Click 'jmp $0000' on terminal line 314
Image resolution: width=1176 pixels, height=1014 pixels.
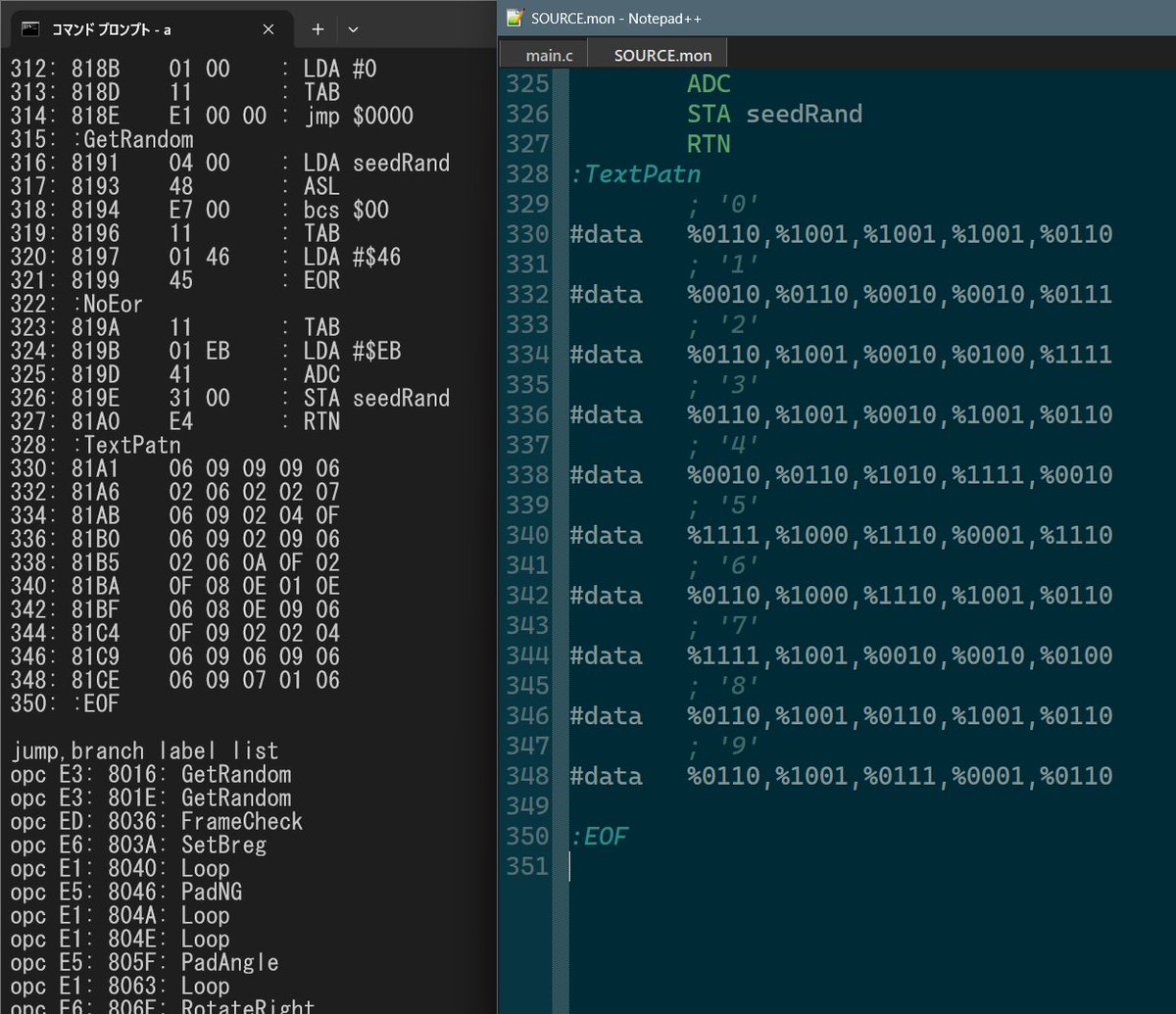(360, 116)
